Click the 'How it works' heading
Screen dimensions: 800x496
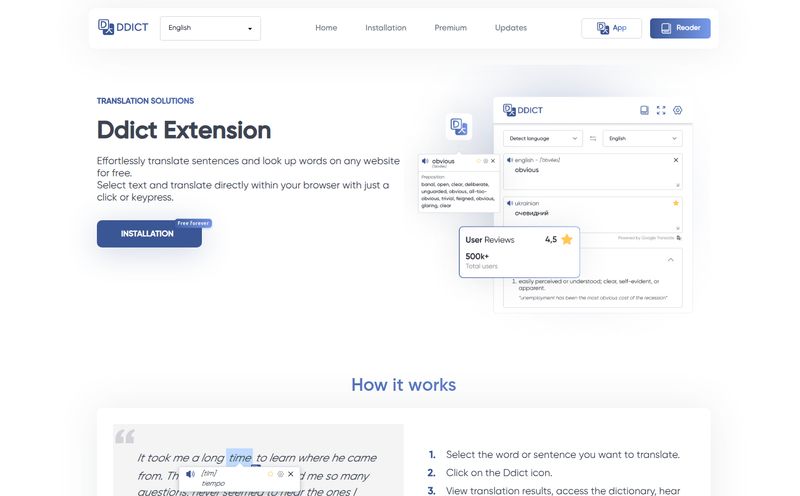tap(404, 385)
